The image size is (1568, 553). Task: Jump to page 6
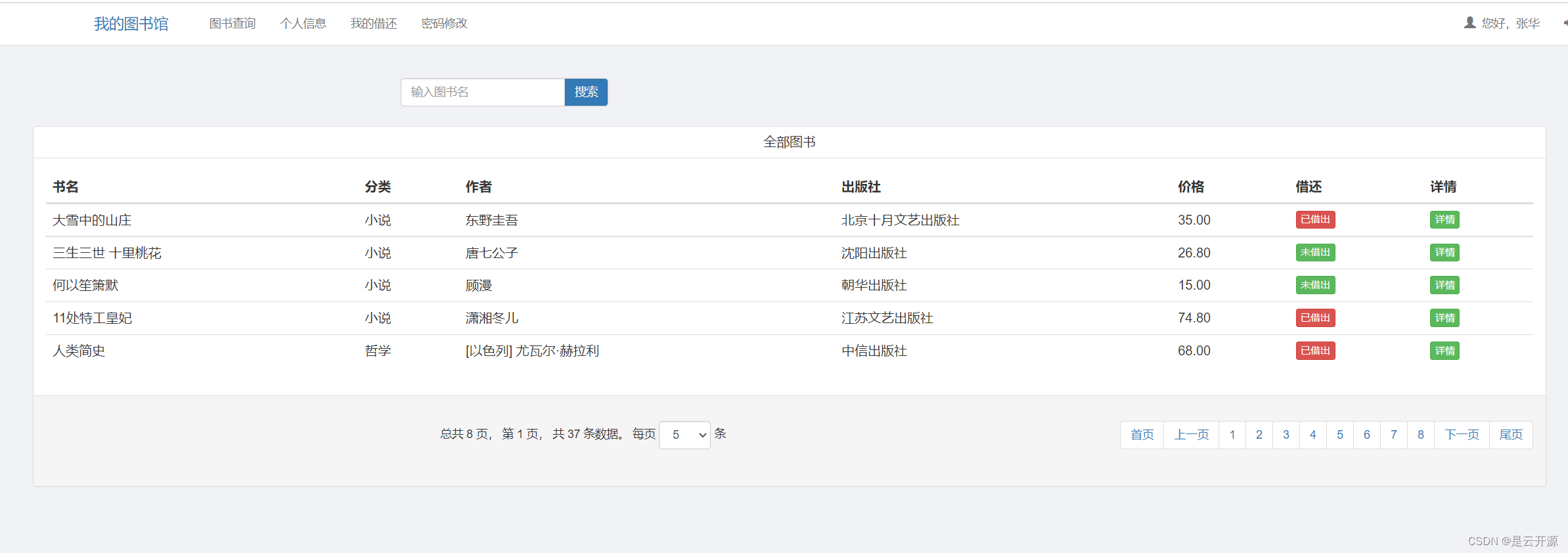(x=1367, y=435)
